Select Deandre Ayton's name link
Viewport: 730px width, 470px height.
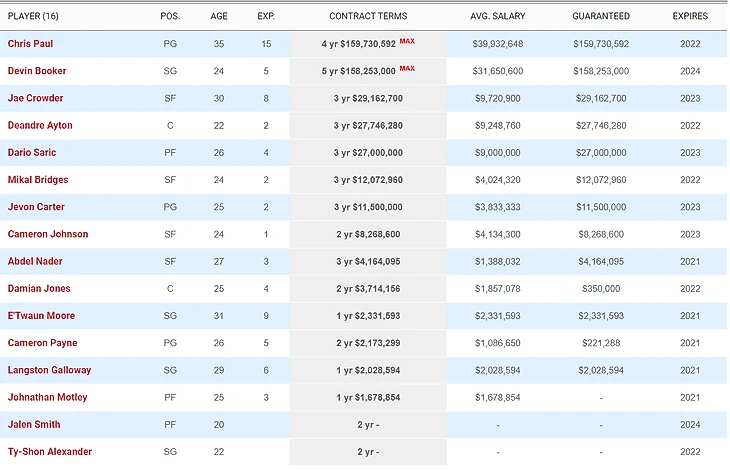(40, 126)
